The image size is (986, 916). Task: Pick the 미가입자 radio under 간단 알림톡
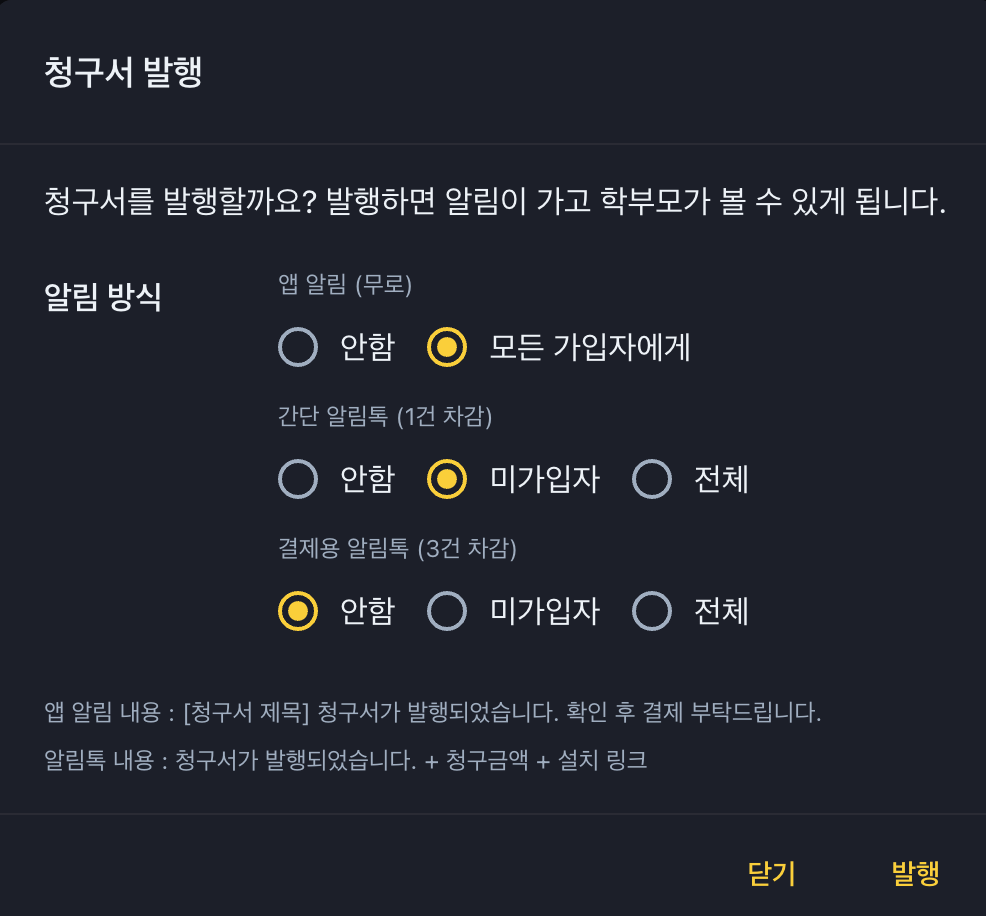(447, 480)
